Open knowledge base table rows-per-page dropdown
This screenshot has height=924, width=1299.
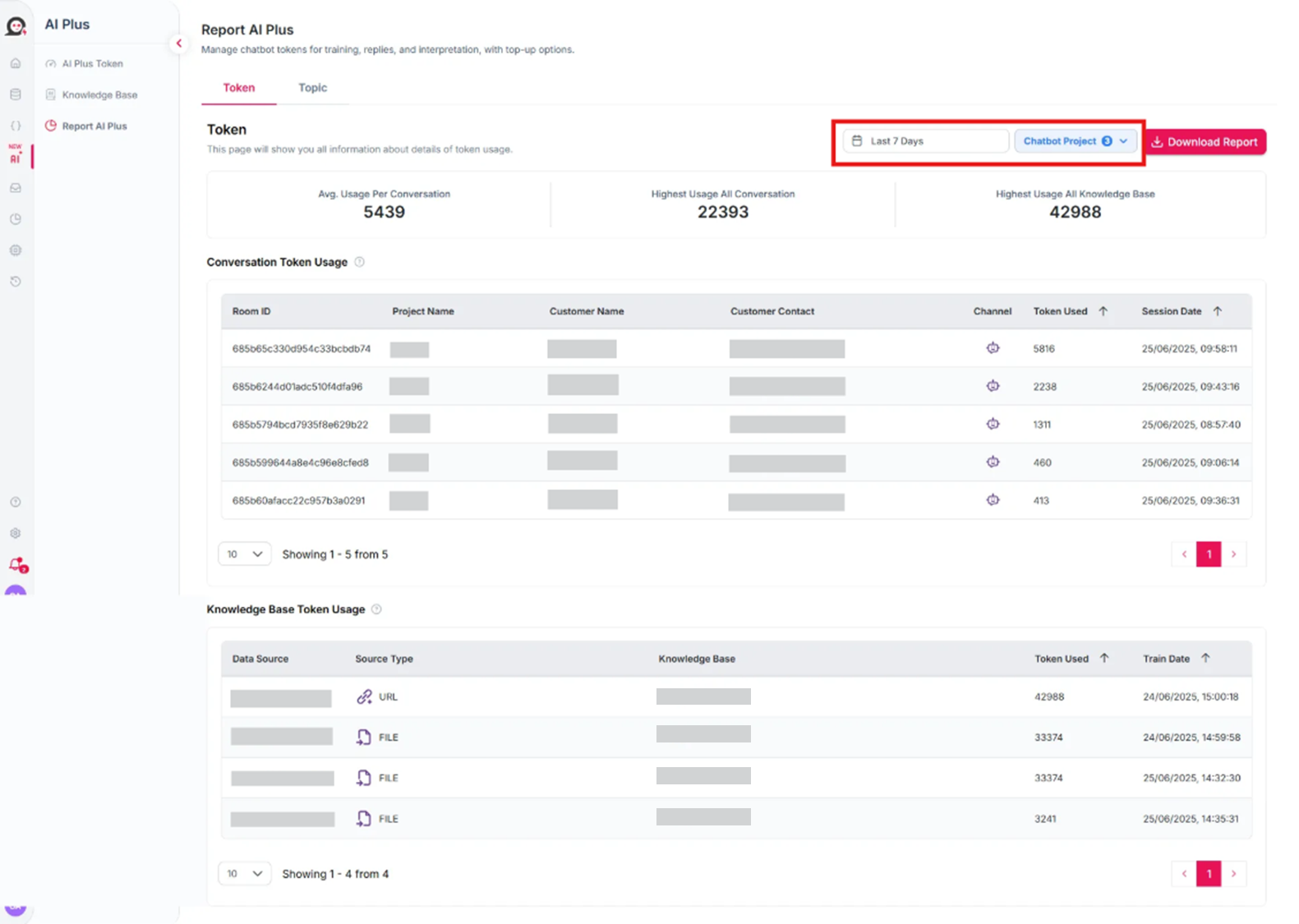tap(244, 874)
